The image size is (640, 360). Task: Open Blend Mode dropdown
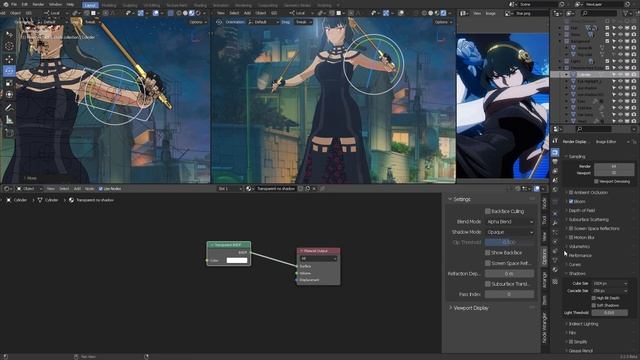coord(509,222)
